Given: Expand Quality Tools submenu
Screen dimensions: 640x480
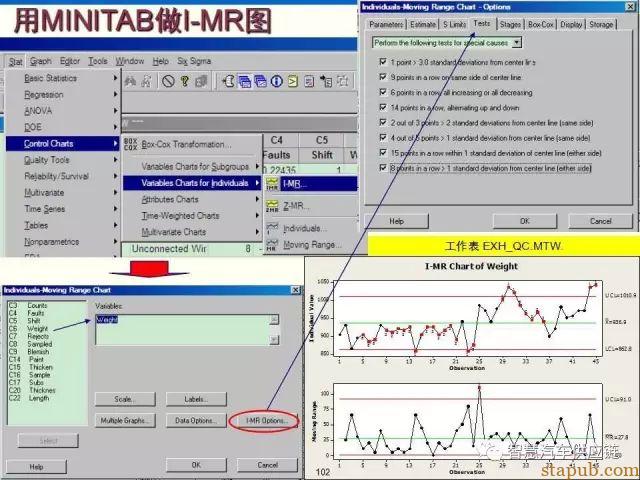Looking at the screenshot, I should point(62,160).
